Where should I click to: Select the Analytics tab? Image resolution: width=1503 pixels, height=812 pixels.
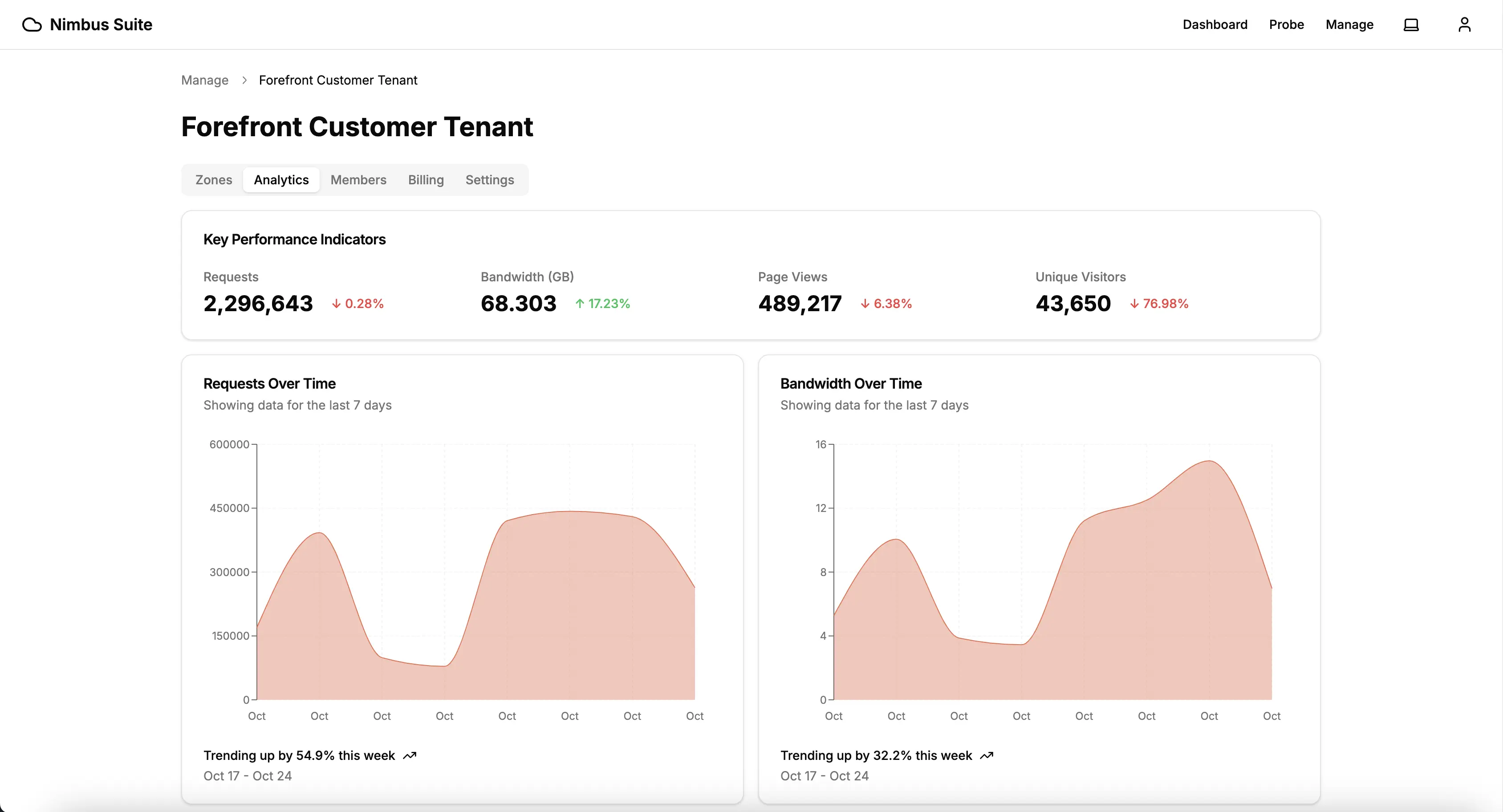(281, 180)
